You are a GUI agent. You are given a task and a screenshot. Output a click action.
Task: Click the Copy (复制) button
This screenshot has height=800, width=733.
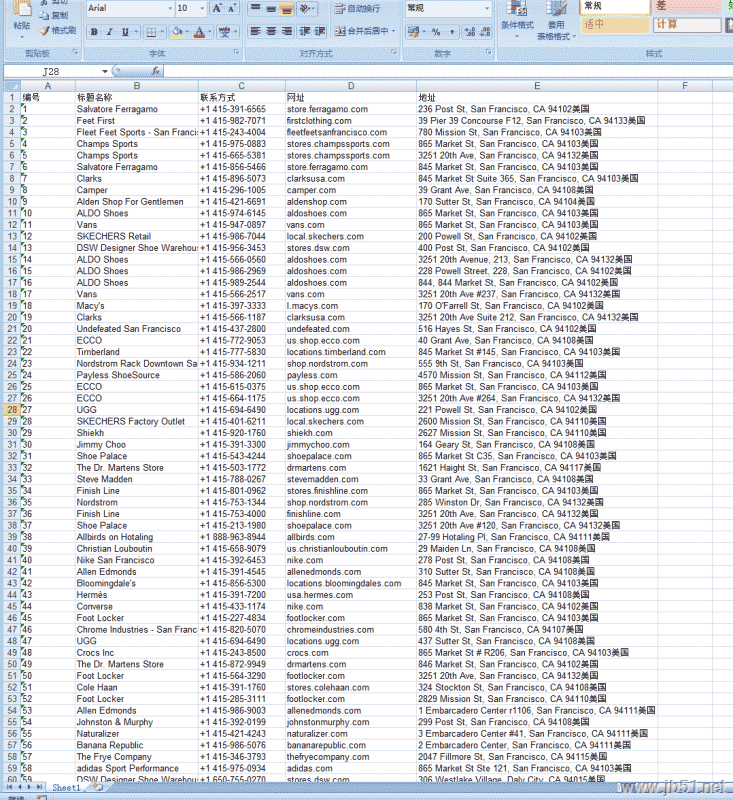click(x=55, y=15)
